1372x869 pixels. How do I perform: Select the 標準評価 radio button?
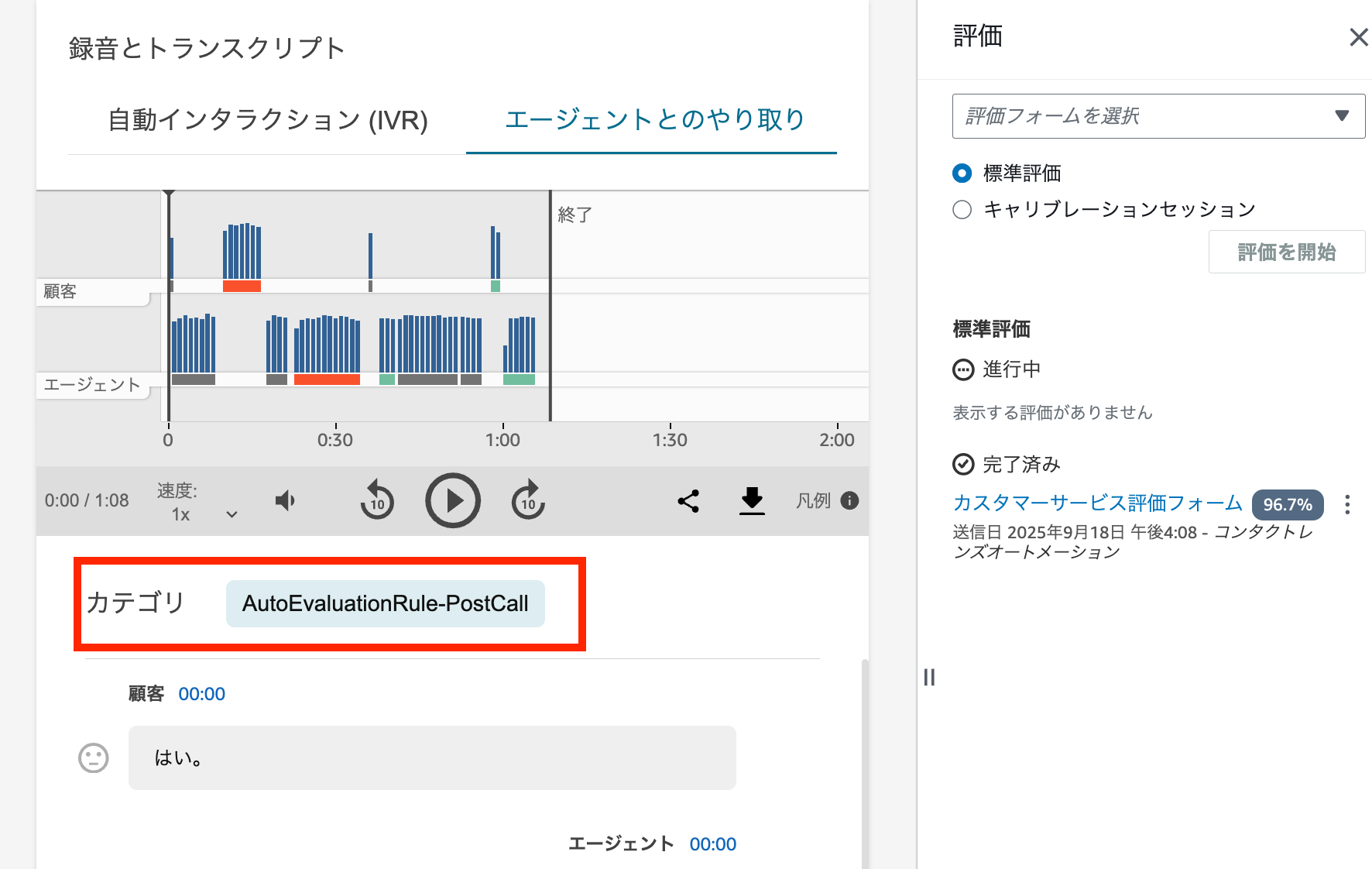coord(962,173)
